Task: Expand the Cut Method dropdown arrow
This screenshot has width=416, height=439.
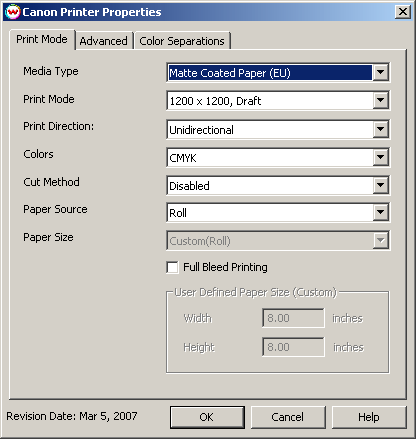Action: (380, 185)
